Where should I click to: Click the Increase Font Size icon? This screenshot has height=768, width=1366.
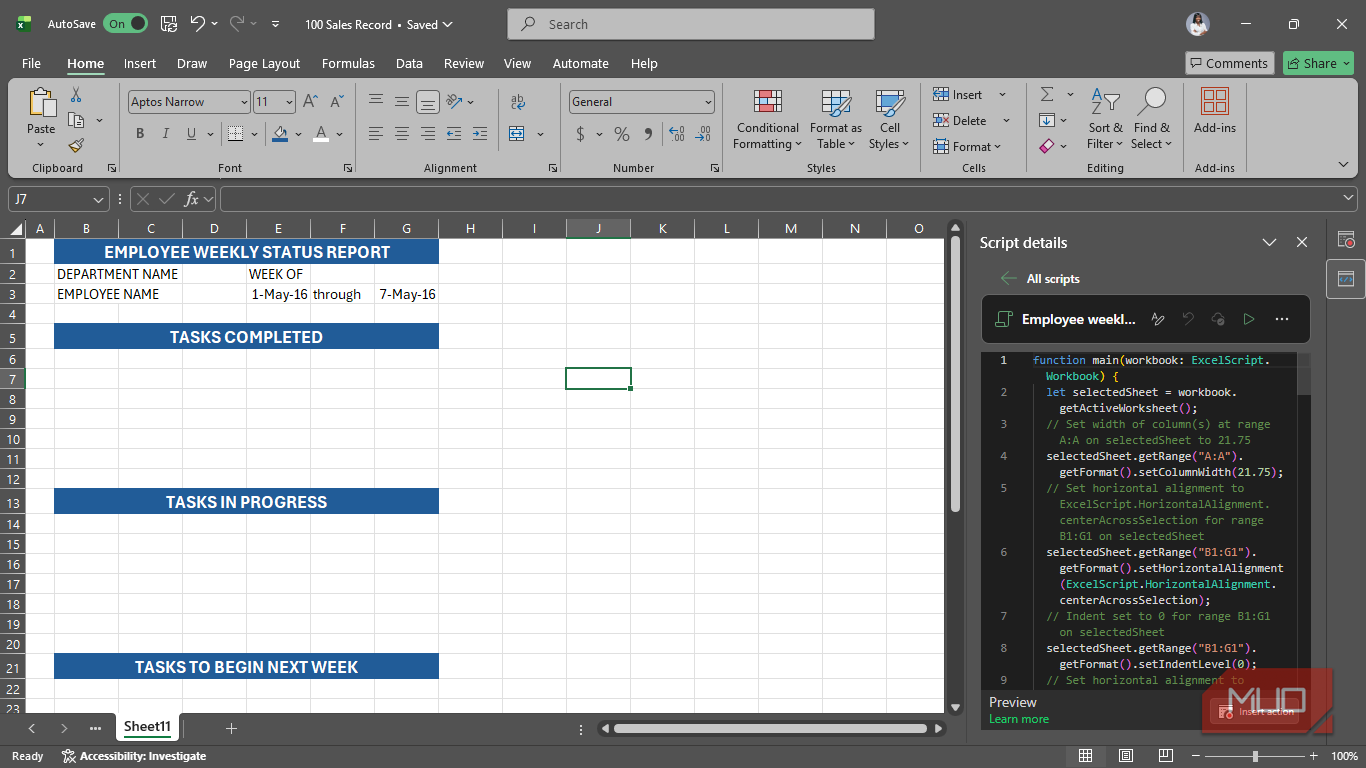[x=310, y=102]
